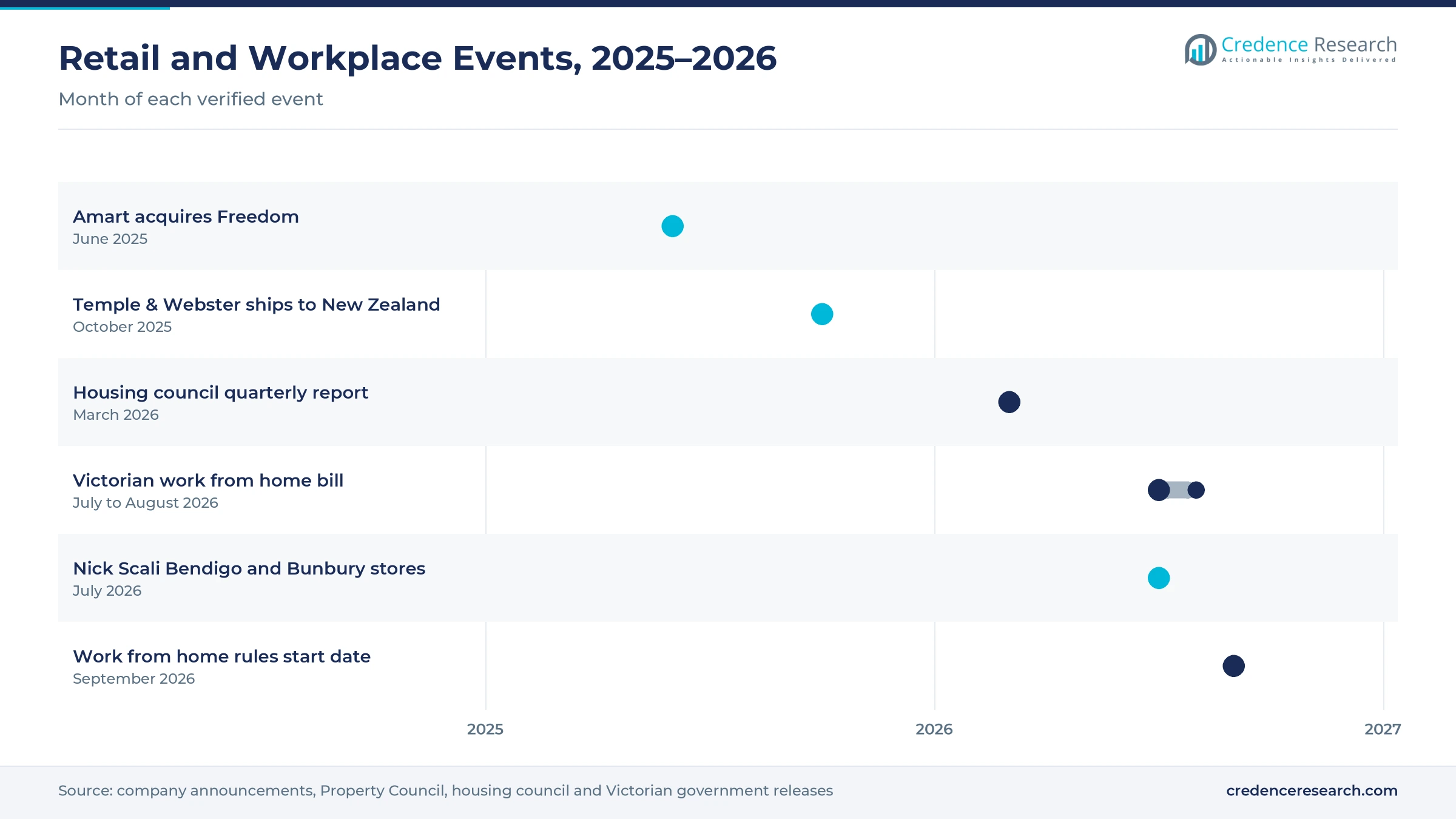Click the Credence Research logo icon

point(1200,50)
